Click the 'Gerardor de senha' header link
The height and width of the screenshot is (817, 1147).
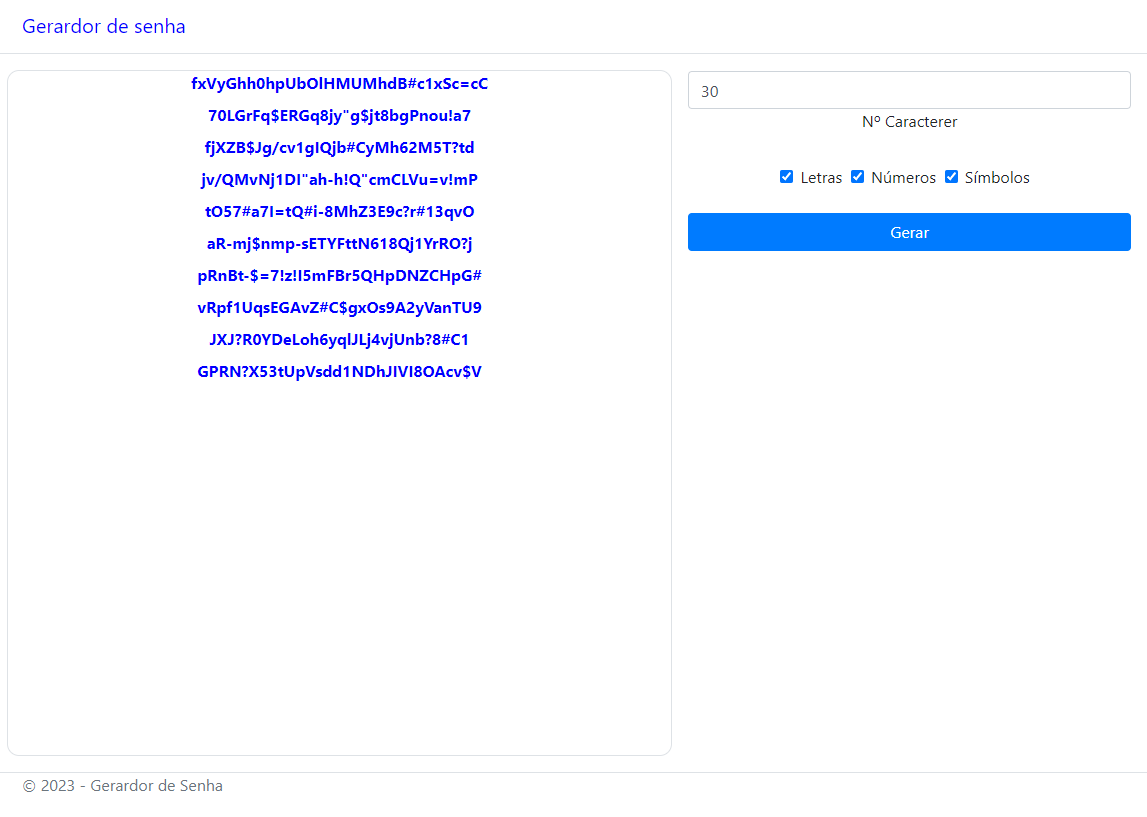[104, 27]
